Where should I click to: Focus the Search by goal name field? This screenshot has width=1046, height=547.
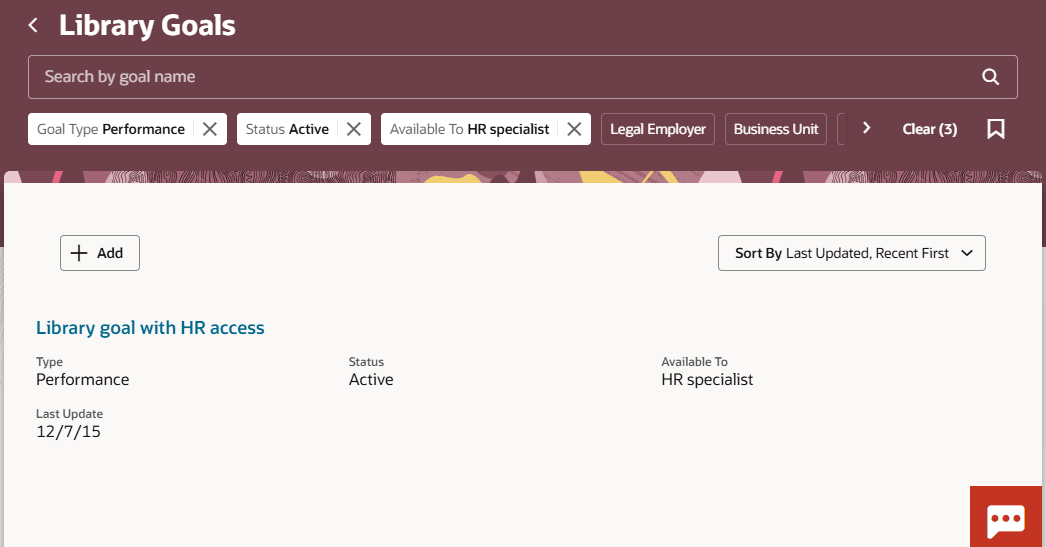[522, 77]
